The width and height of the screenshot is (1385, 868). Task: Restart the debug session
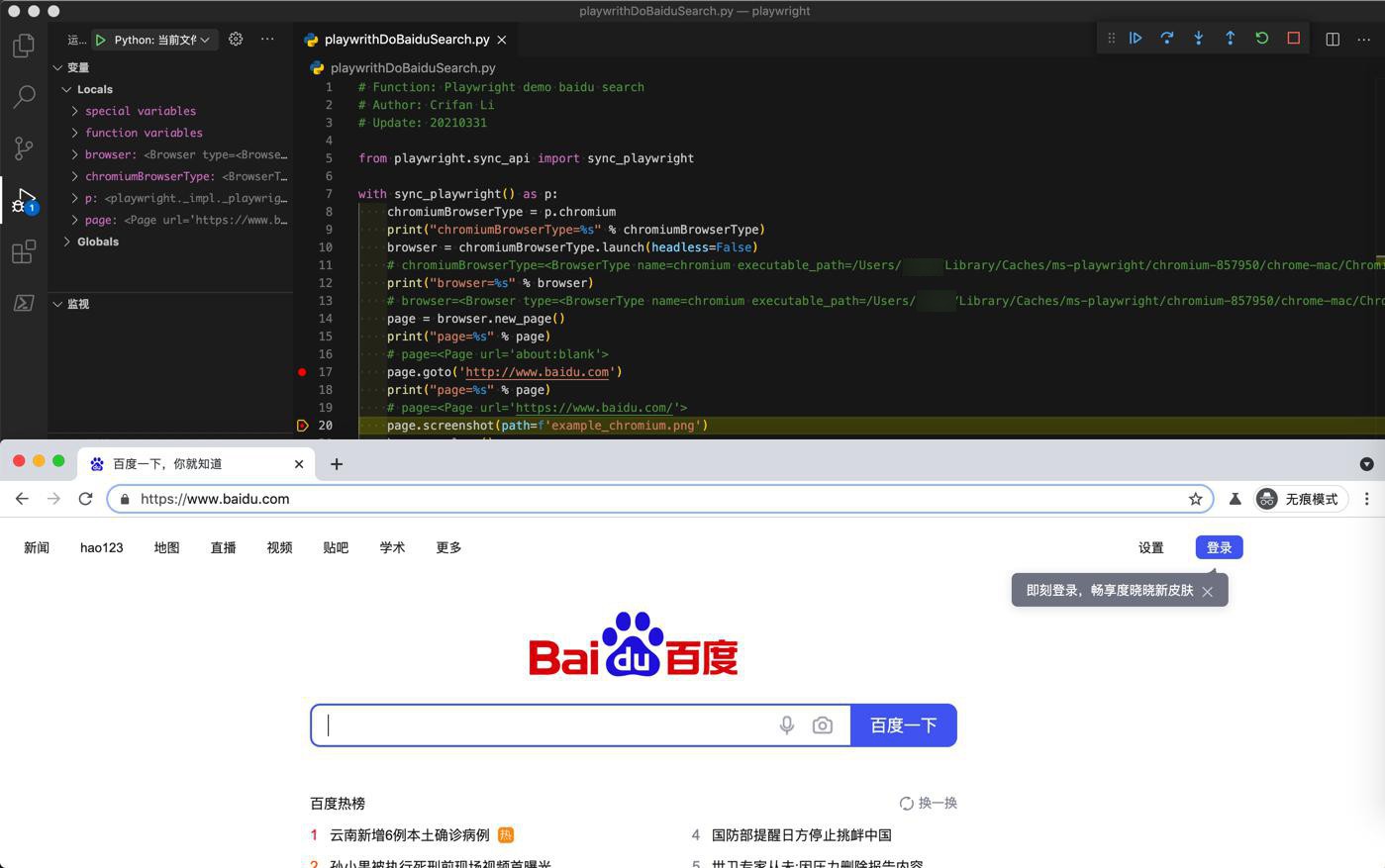tap(1262, 39)
